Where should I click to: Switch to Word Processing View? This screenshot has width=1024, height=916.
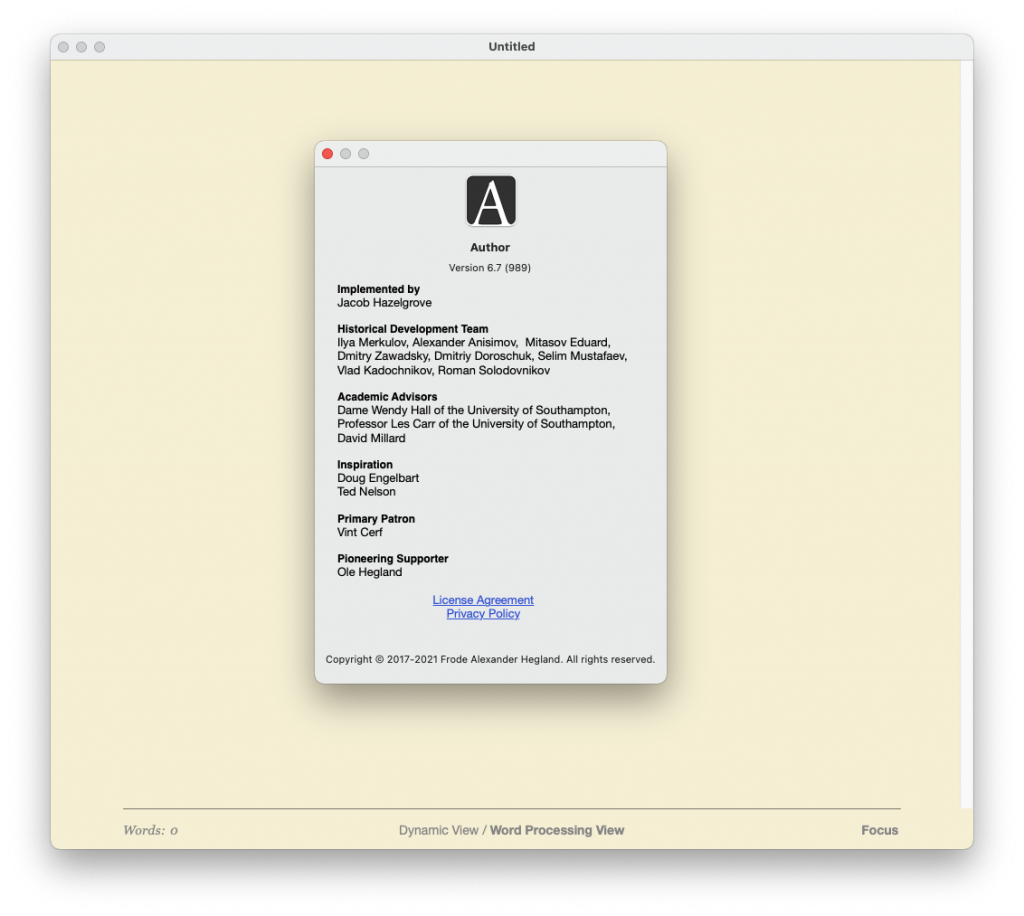[x=556, y=830]
